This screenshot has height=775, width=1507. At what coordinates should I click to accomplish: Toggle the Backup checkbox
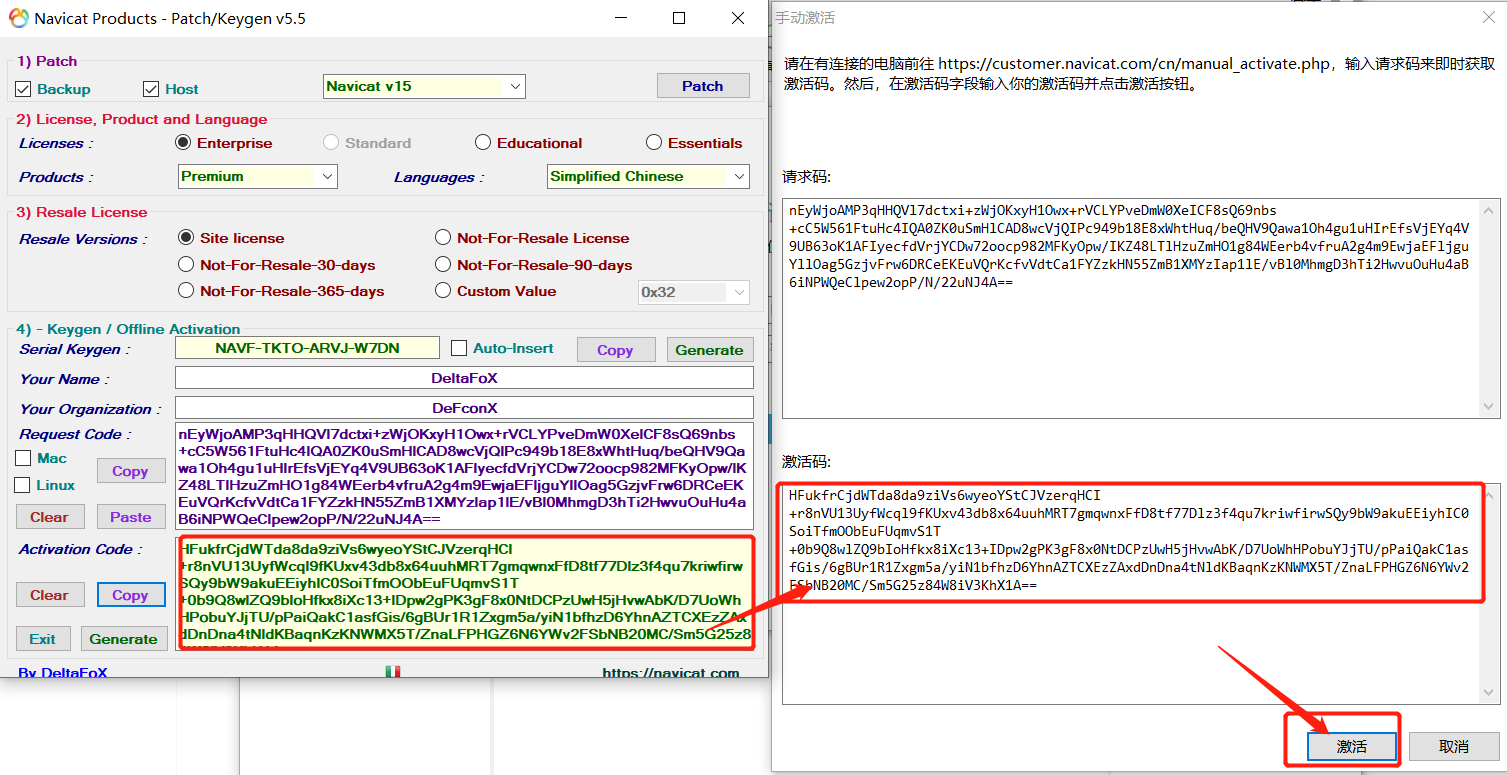point(23,89)
